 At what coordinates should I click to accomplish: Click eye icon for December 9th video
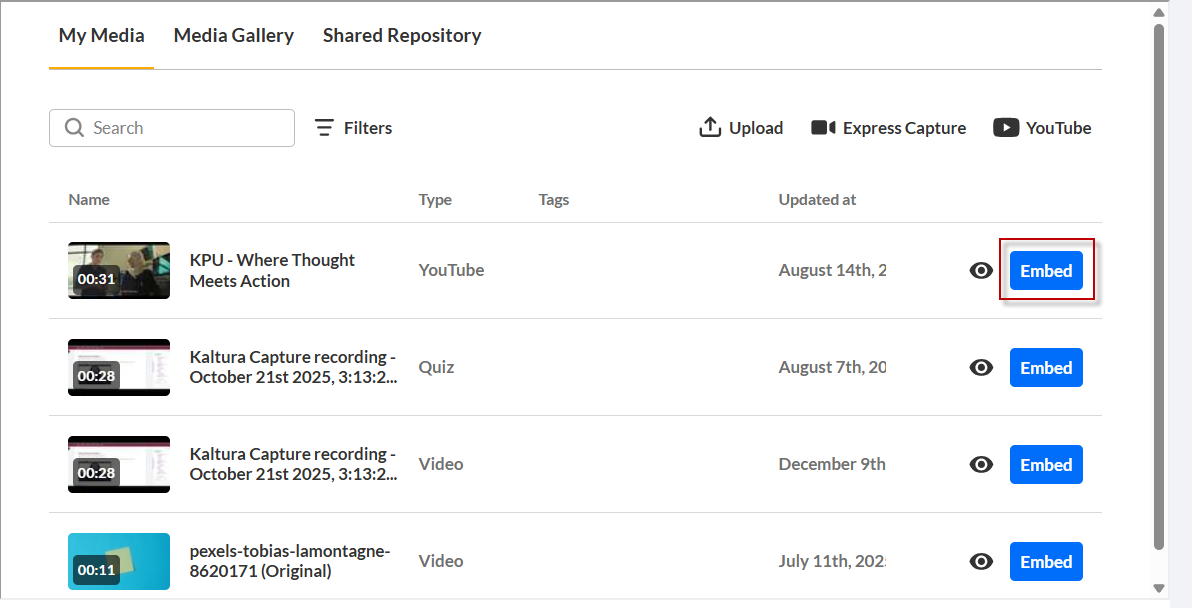pos(981,464)
